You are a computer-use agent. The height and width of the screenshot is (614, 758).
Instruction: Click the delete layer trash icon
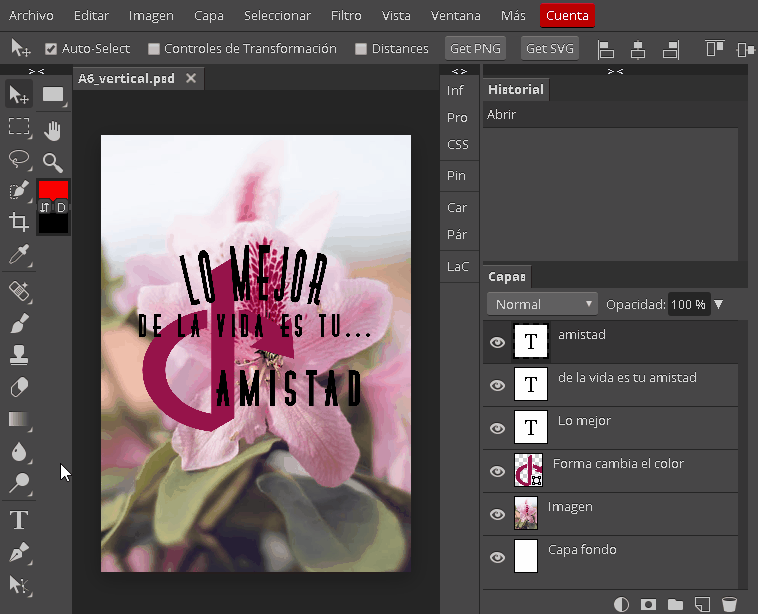(729, 604)
